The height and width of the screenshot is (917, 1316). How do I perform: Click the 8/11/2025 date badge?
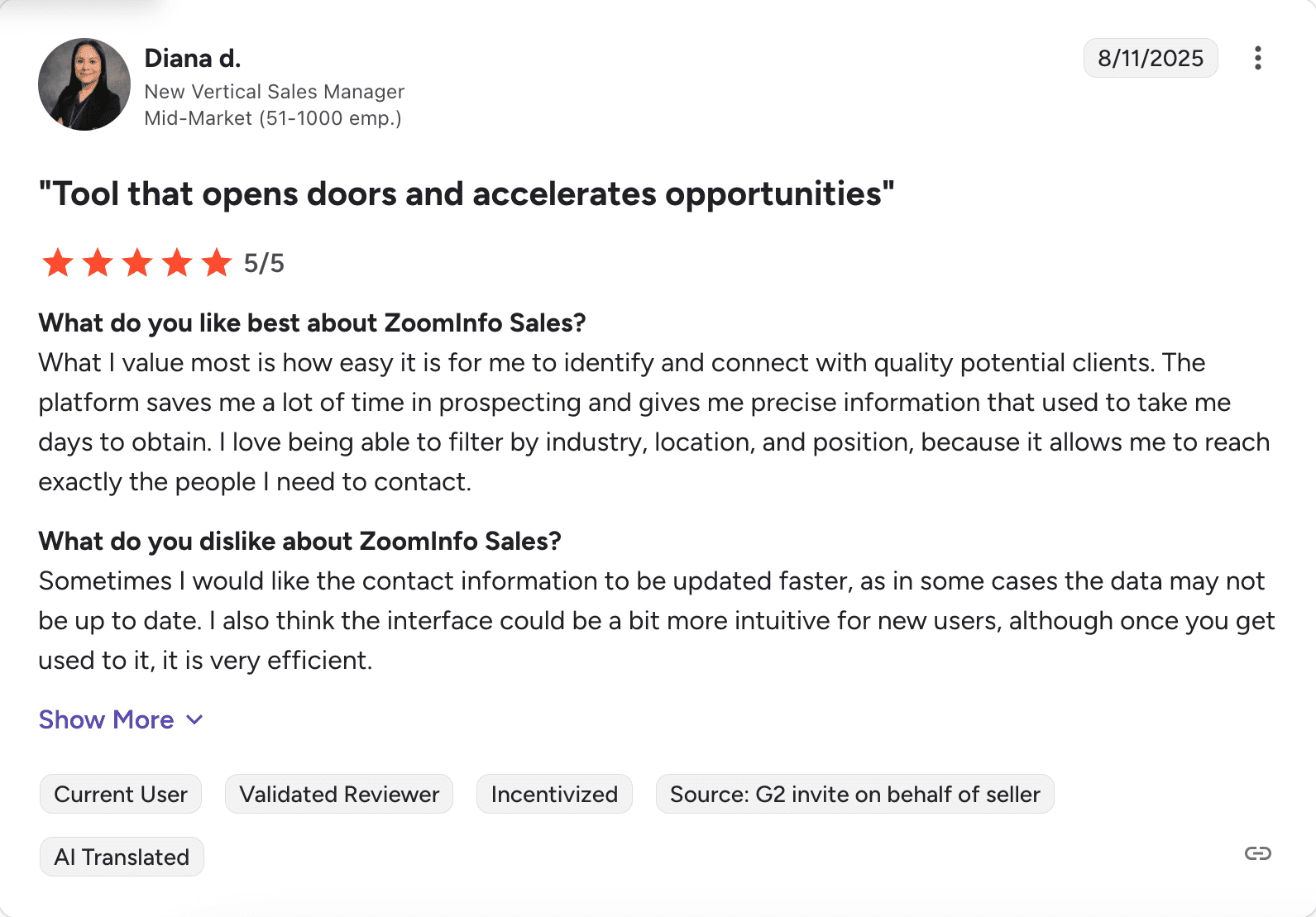tap(1150, 58)
